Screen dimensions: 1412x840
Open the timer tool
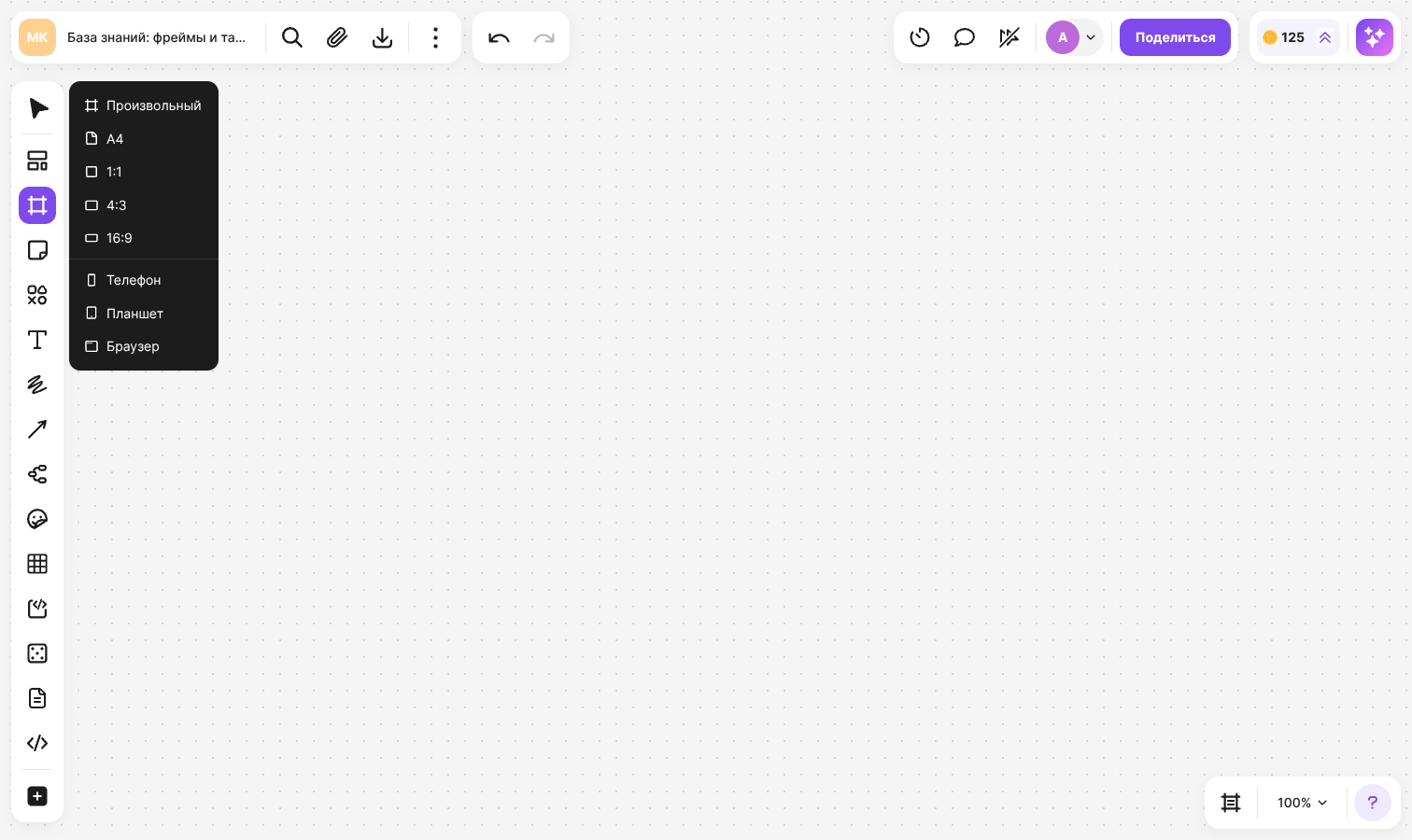(x=920, y=37)
